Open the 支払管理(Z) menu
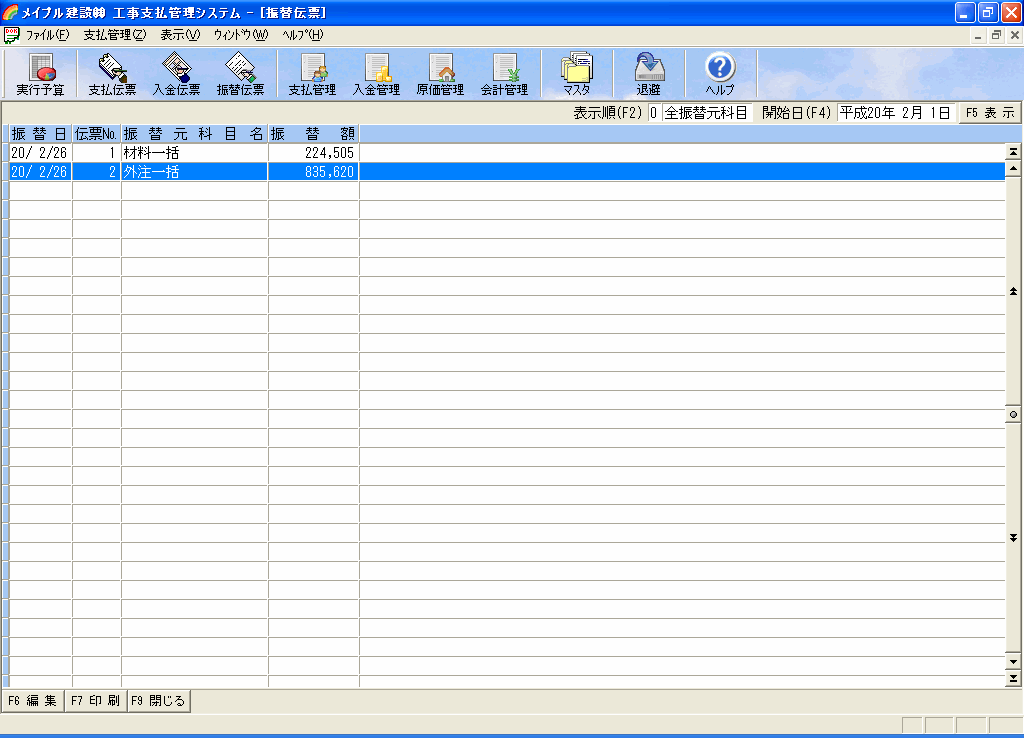 [114, 35]
